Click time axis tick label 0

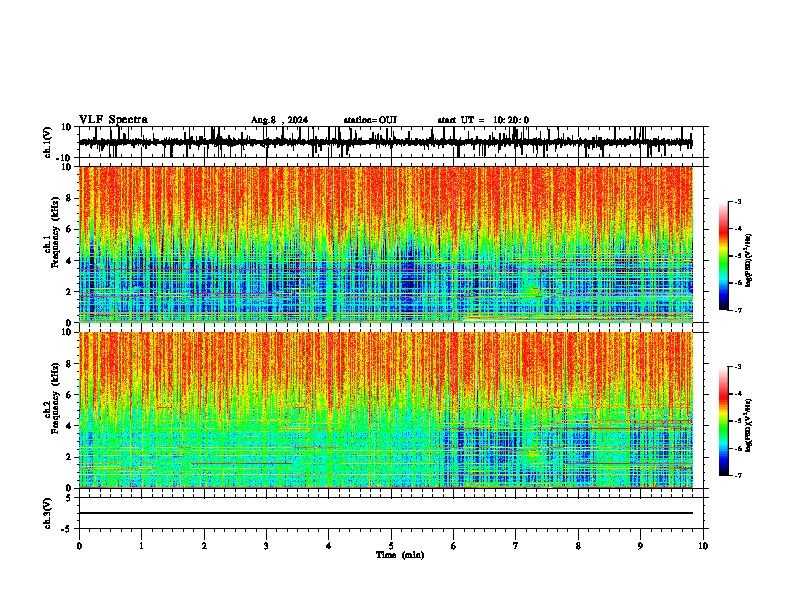click(79, 546)
